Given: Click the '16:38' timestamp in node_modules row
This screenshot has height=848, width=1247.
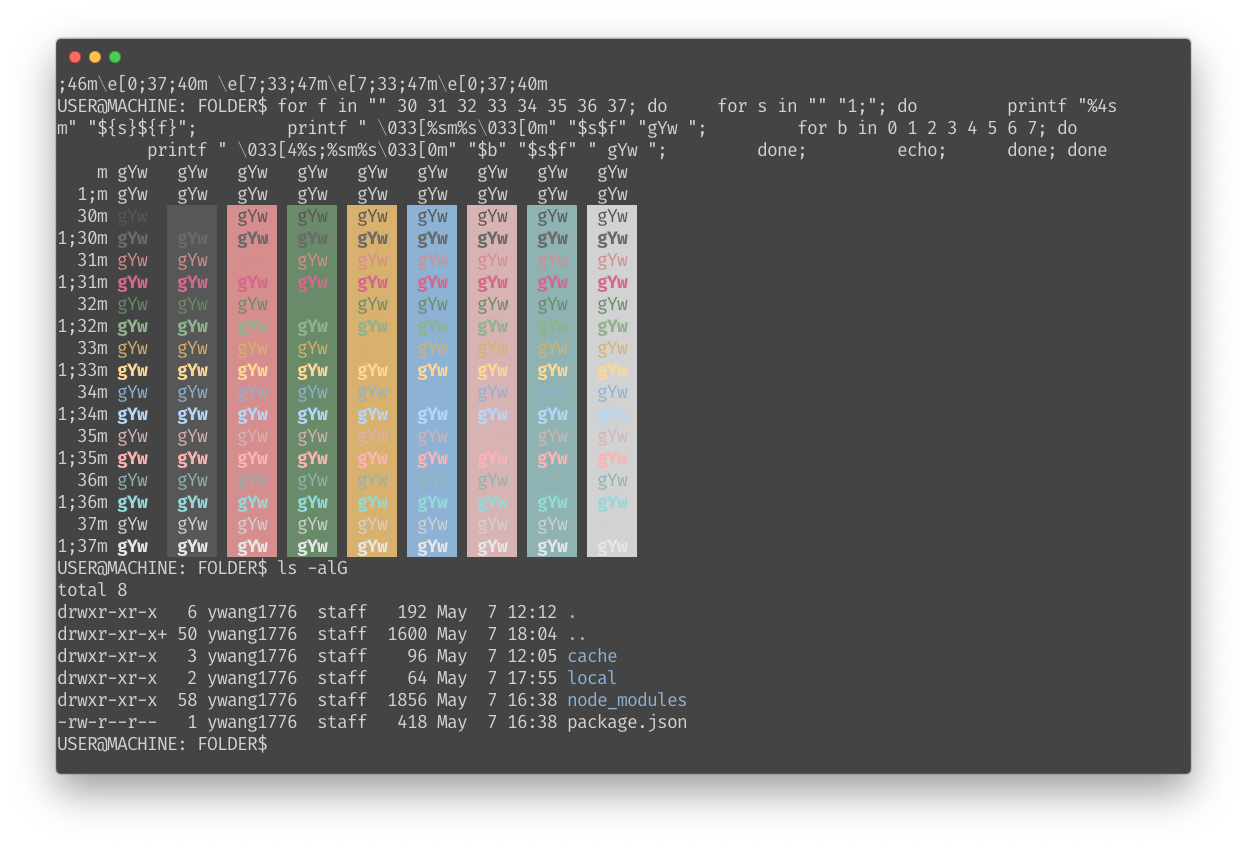Looking at the screenshot, I should (532, 700).
